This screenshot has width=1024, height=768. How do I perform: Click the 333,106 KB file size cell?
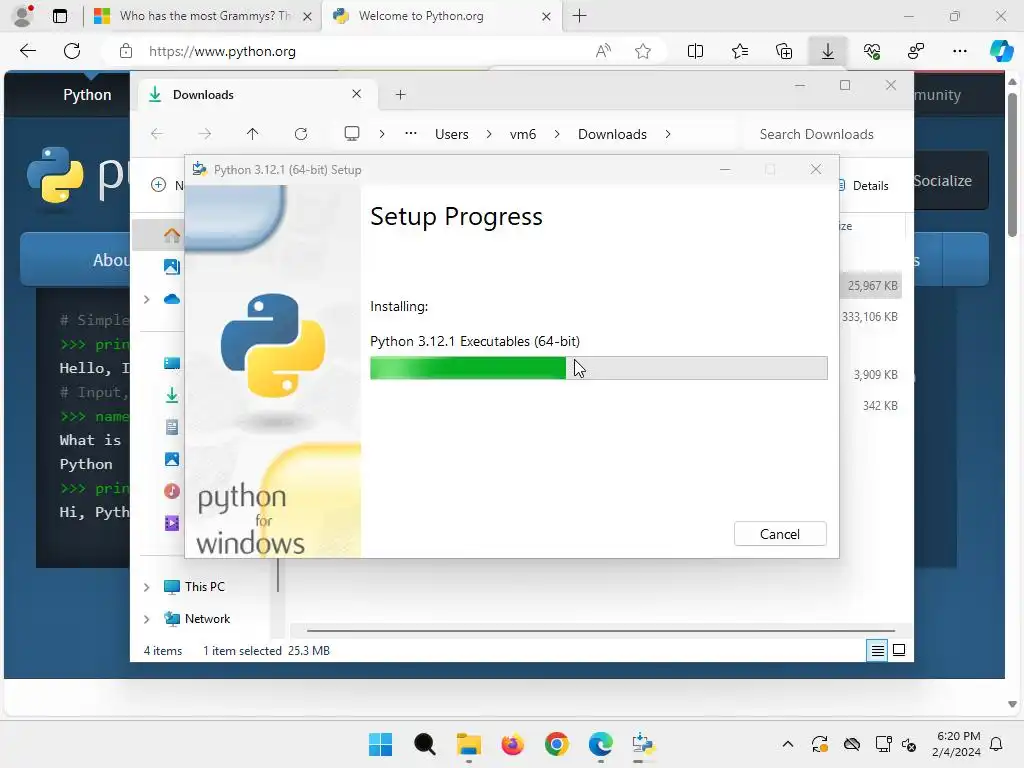pos(869,317)
